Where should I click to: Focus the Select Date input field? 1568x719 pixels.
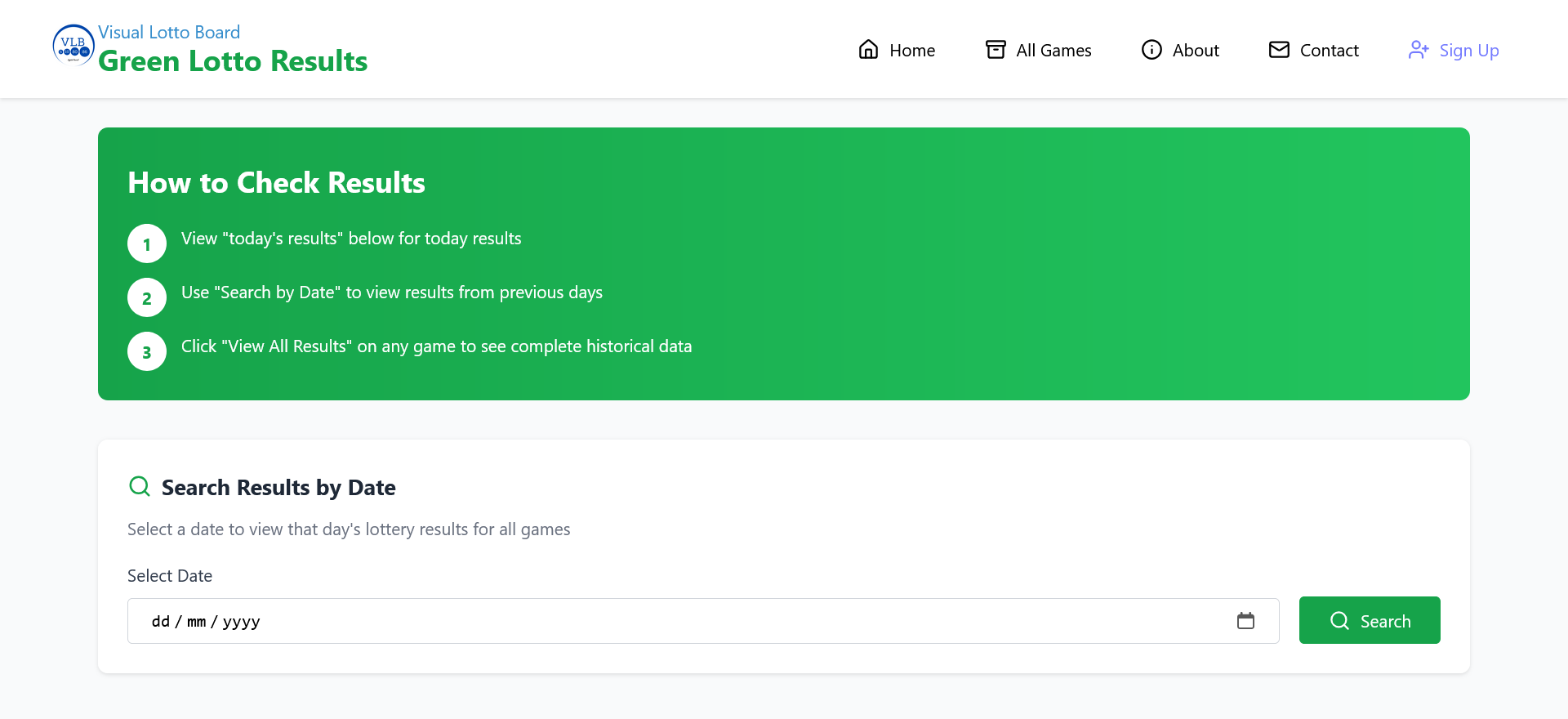coord(703,621)
